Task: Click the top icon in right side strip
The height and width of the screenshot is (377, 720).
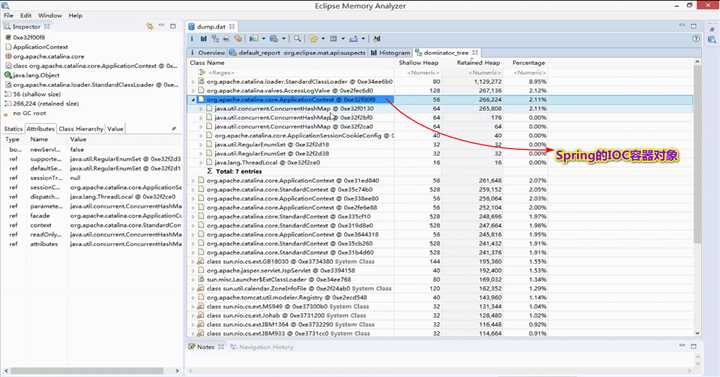Action: pyautogui.click(x=712, y=28)
